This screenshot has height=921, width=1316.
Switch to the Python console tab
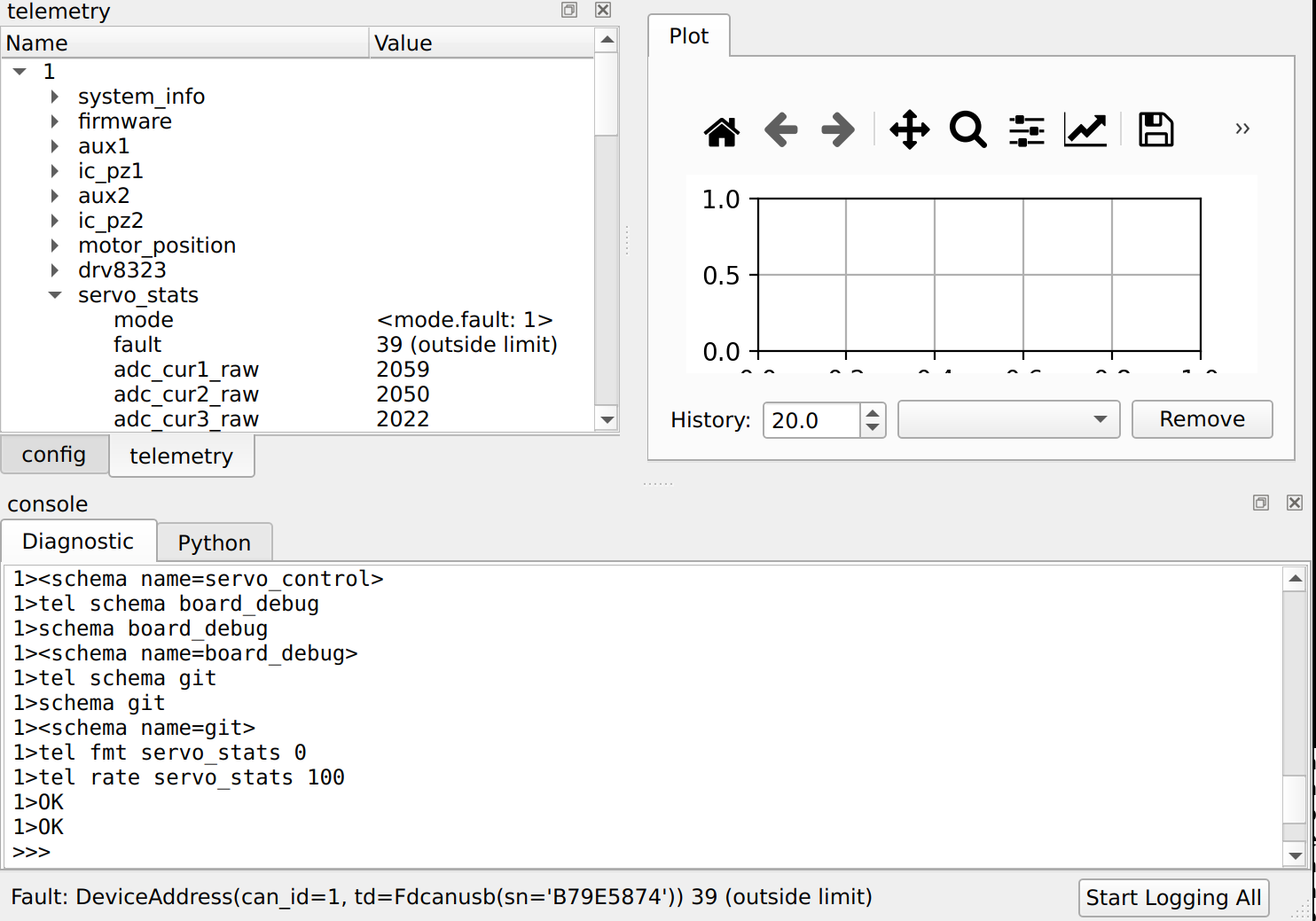click(214, 542)
